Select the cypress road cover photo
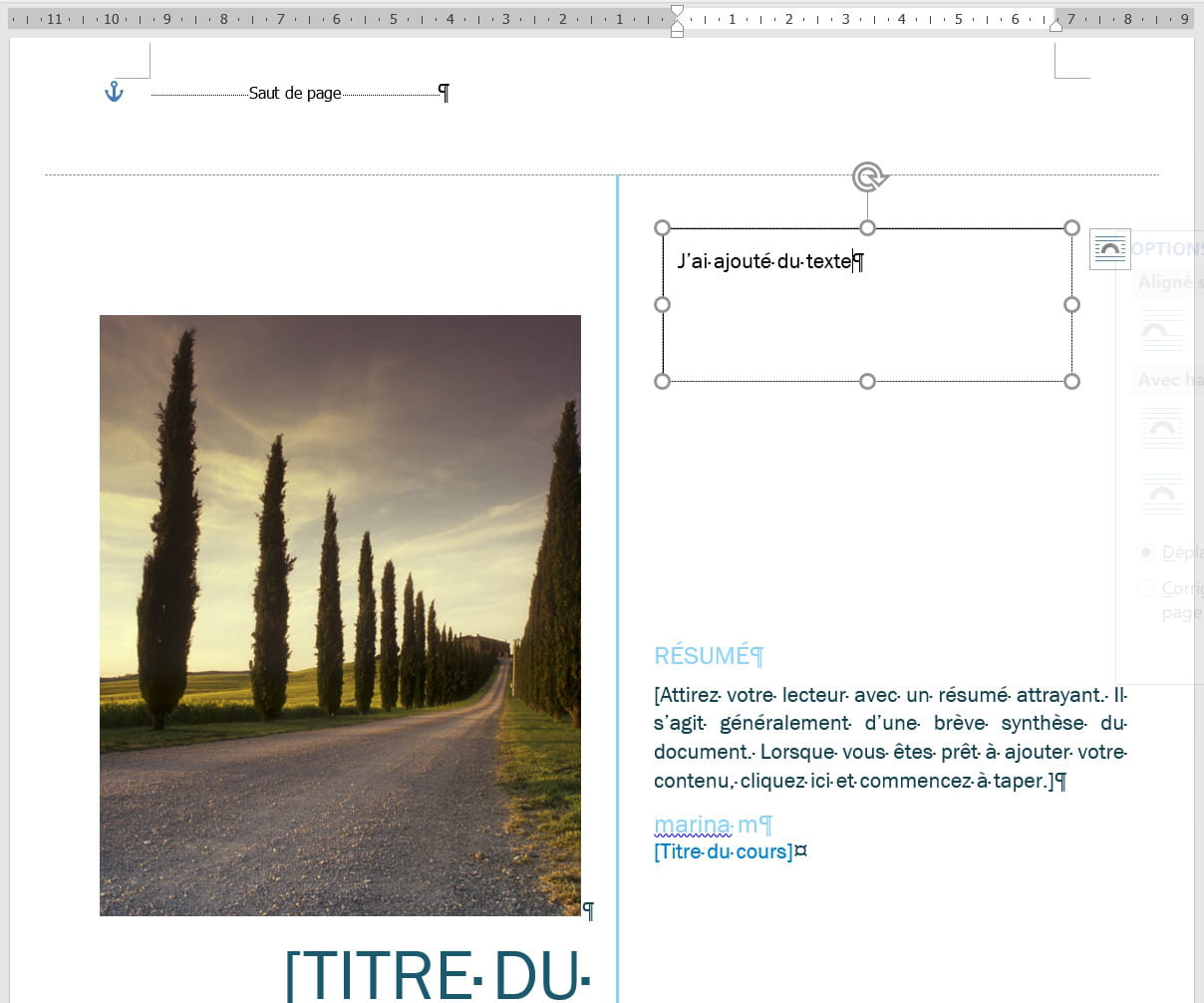1204x1003 pixels. pos(340,615)
